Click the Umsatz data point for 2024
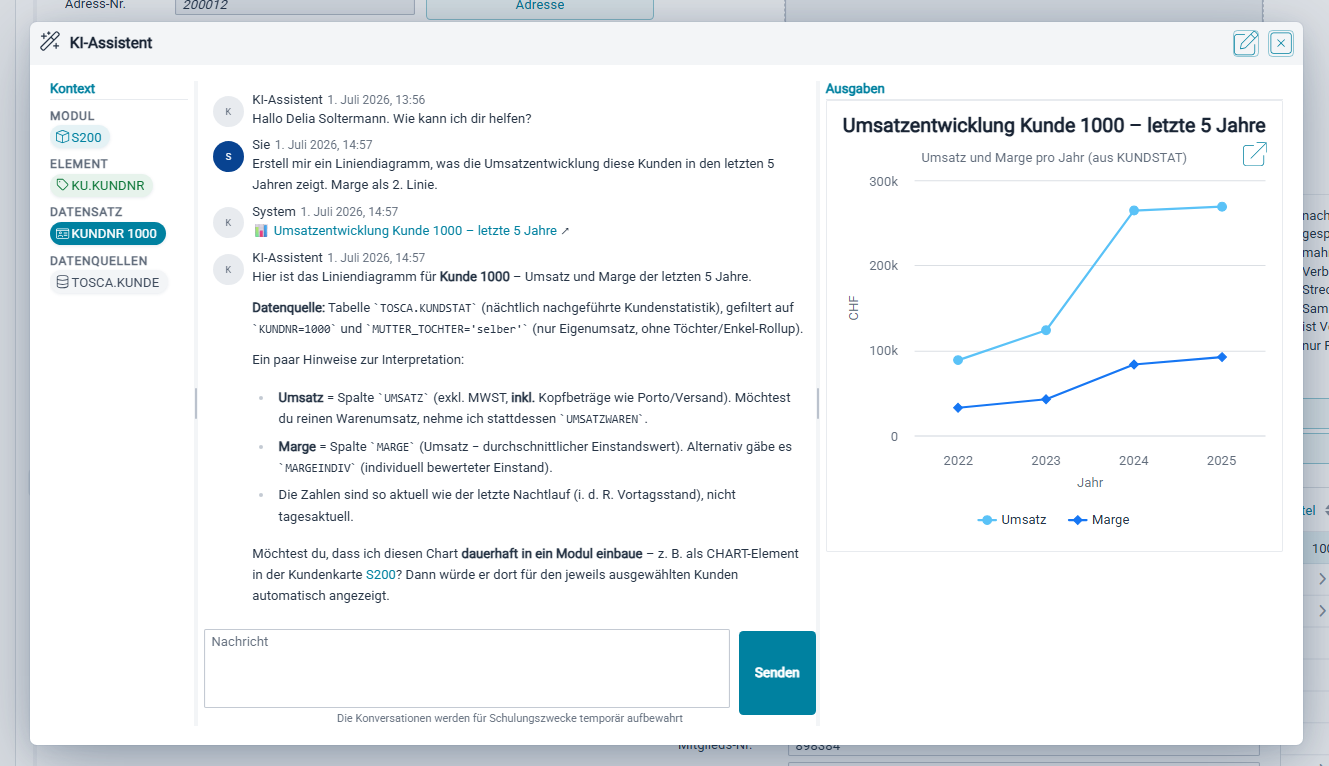The height and width of the screenshot is (766, 1329). (x=1134, y=211)
